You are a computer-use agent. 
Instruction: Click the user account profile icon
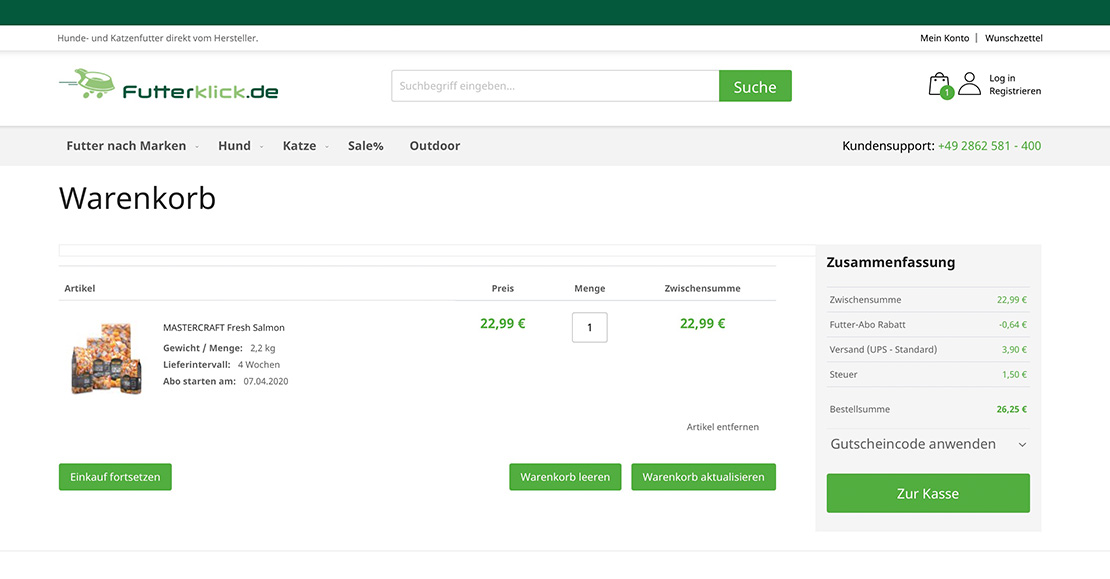click(969, 84)
